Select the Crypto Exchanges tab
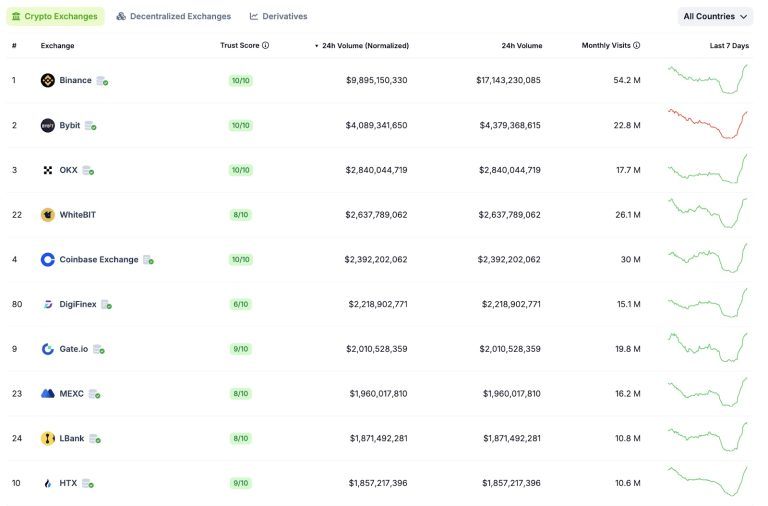768x506 pixels. point(54,16)
